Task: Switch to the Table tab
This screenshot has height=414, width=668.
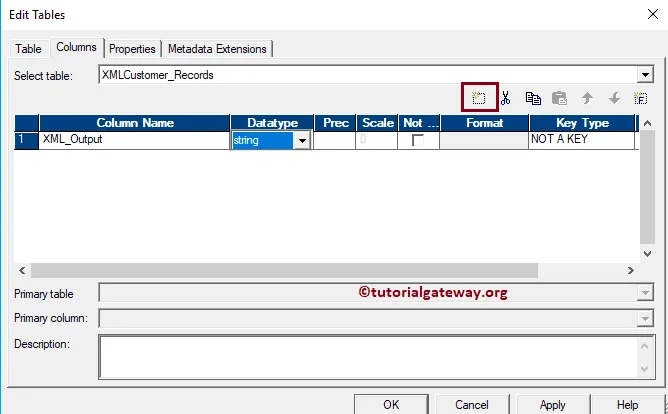Action: click(28, 49)
